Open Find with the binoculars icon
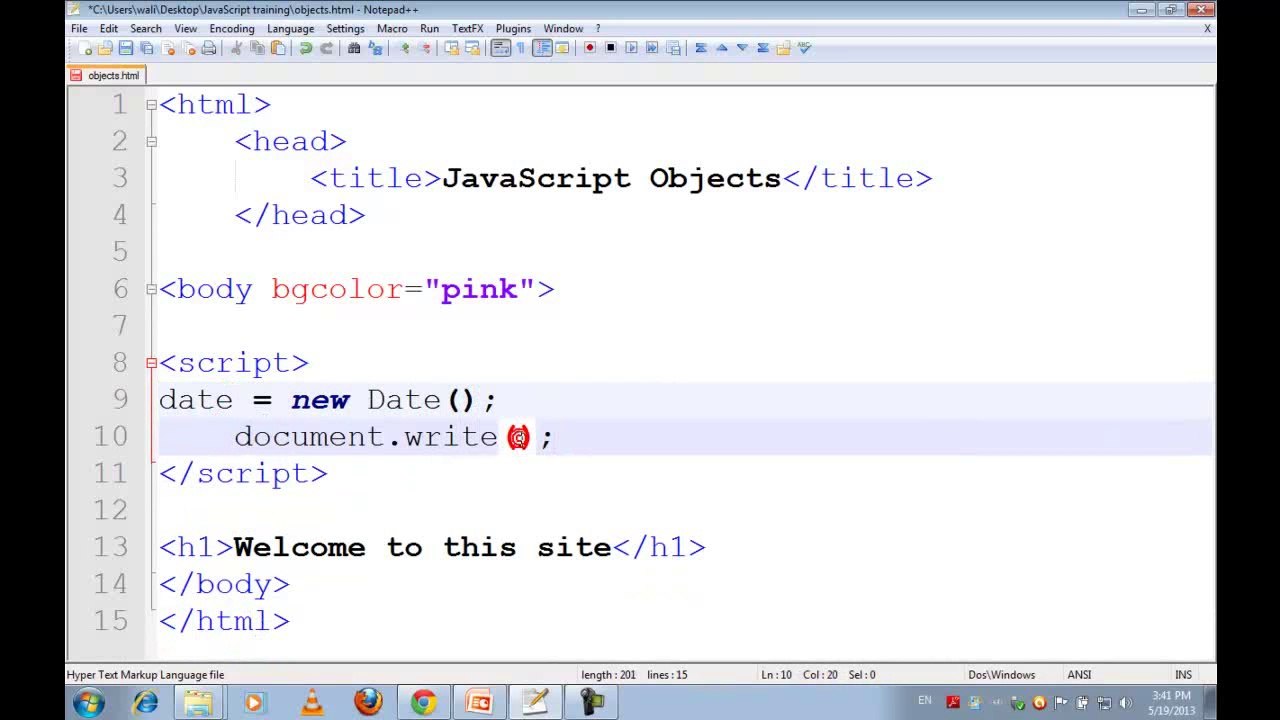The image size is (1280, 720). click(354, 48)
